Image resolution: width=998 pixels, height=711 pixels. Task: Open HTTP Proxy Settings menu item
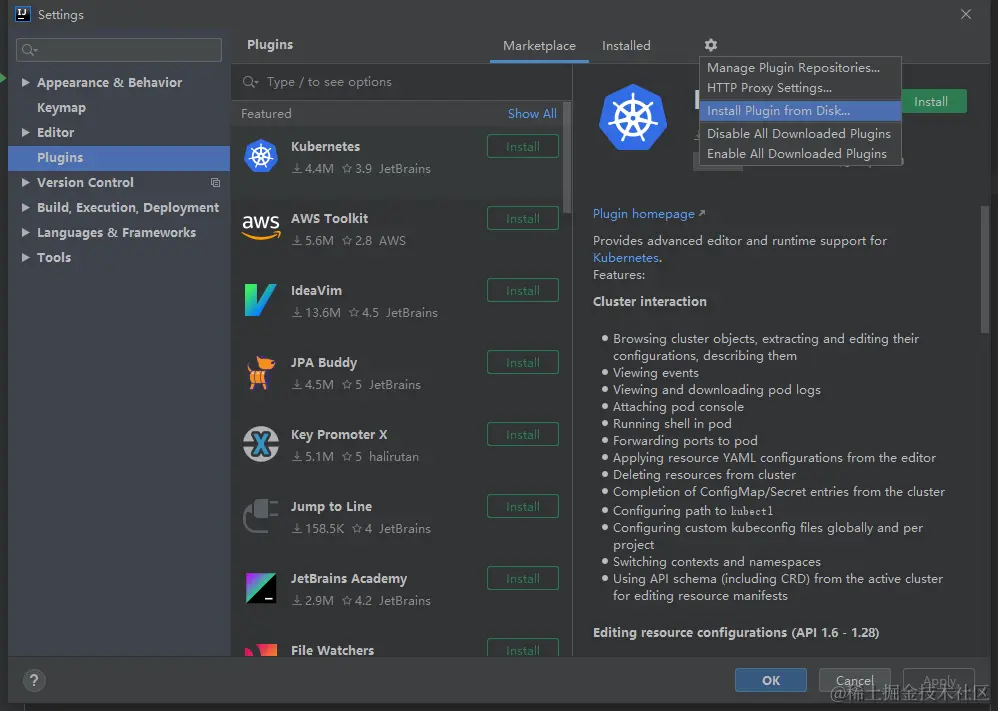(800, 88)
